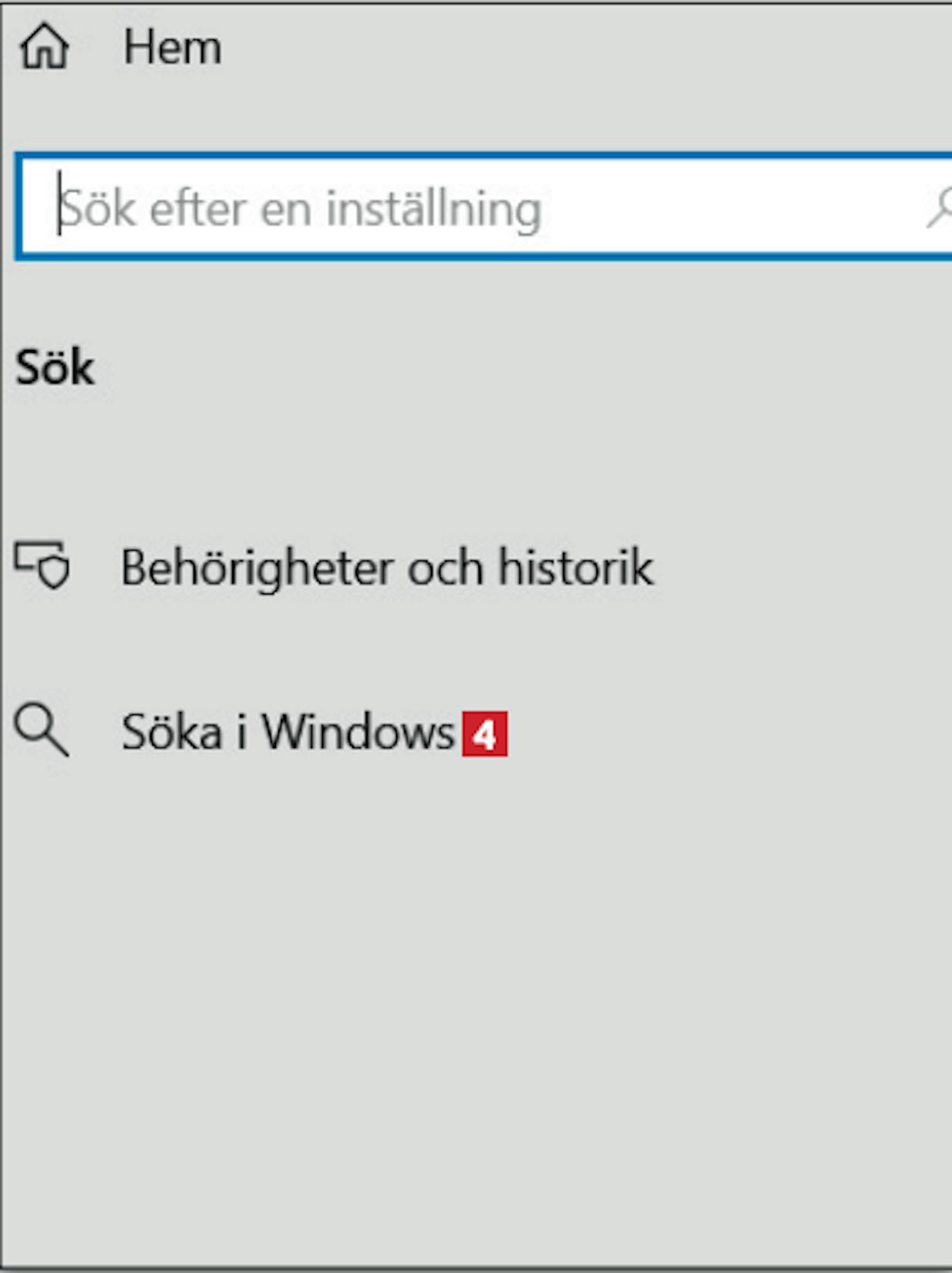Click the Home house icon
Viewport: 952px width, 1273px height.
[44, 46]
